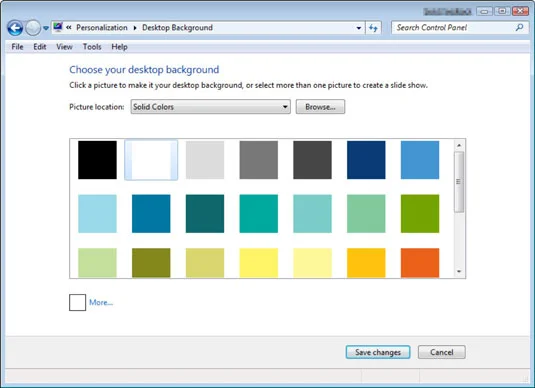This screenshot has height=388, width=535.
Task: Pick the light gray swatch
Action: (x=205, y=160)
